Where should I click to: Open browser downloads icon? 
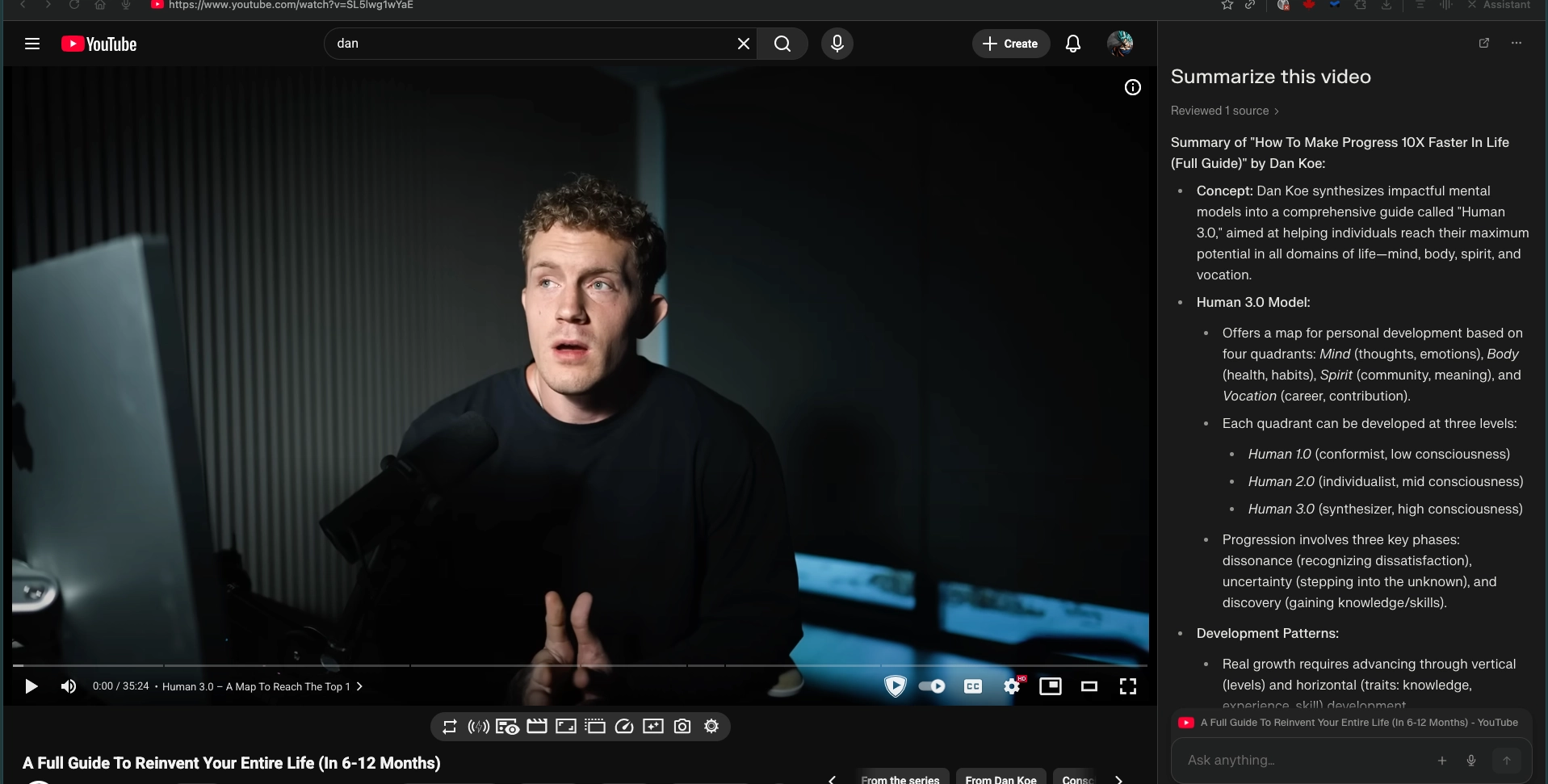tap(1386, 5)
